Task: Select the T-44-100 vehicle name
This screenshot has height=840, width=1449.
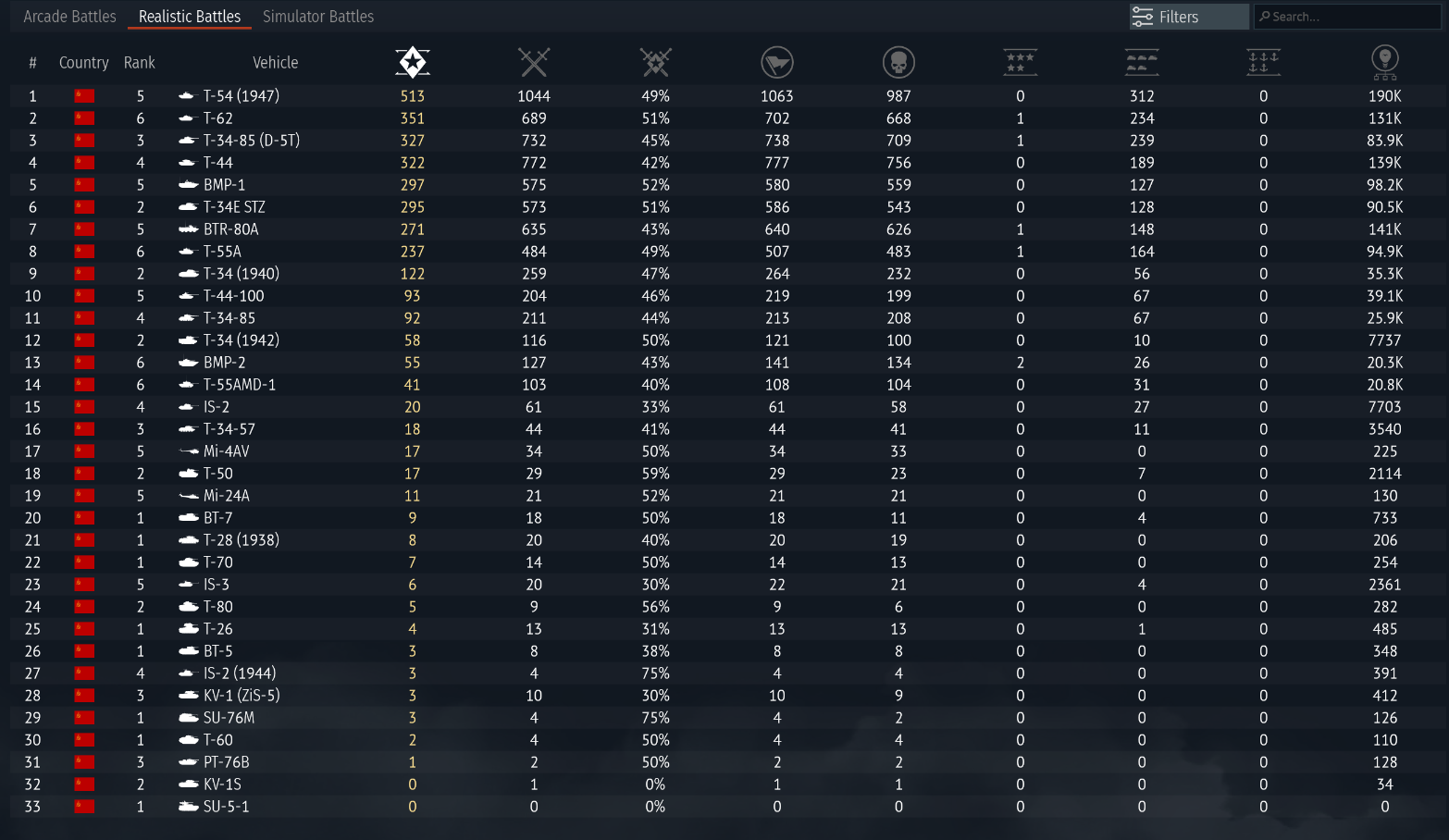Action: pyautogui.click(x=234, y=296)
